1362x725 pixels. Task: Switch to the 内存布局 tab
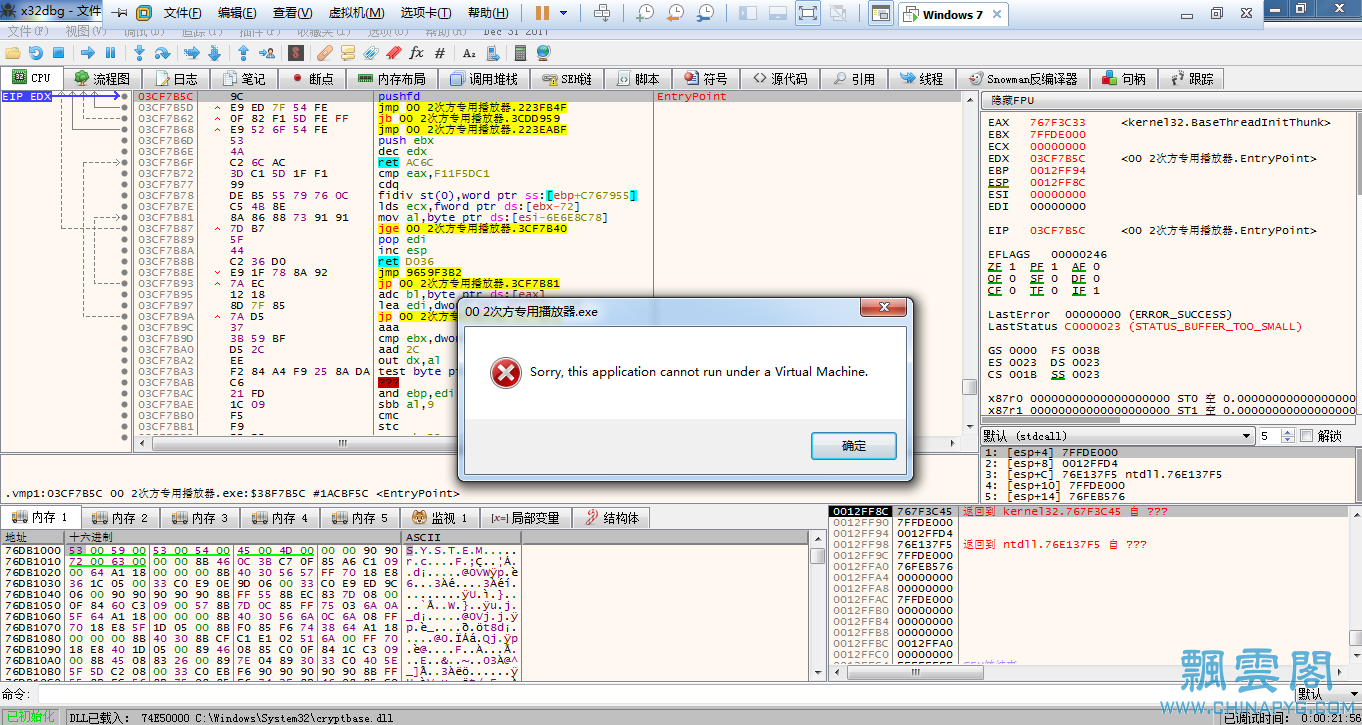click(x=392, y=78)
